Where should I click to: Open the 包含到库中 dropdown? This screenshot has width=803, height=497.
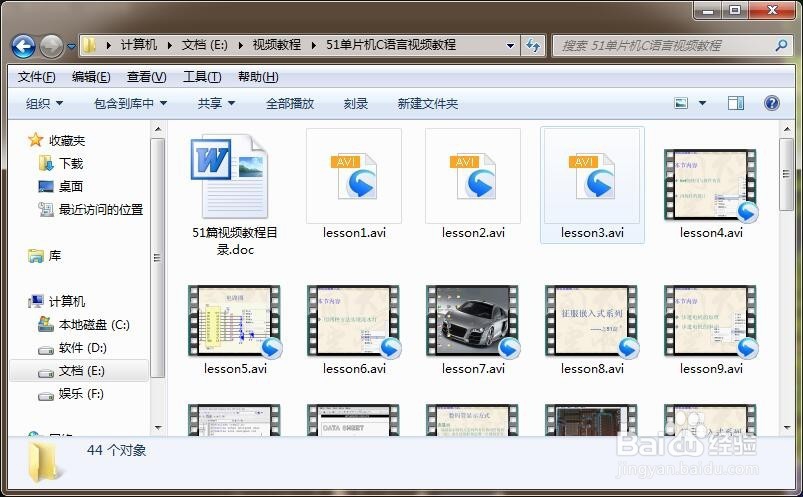(x=131, y=104)
